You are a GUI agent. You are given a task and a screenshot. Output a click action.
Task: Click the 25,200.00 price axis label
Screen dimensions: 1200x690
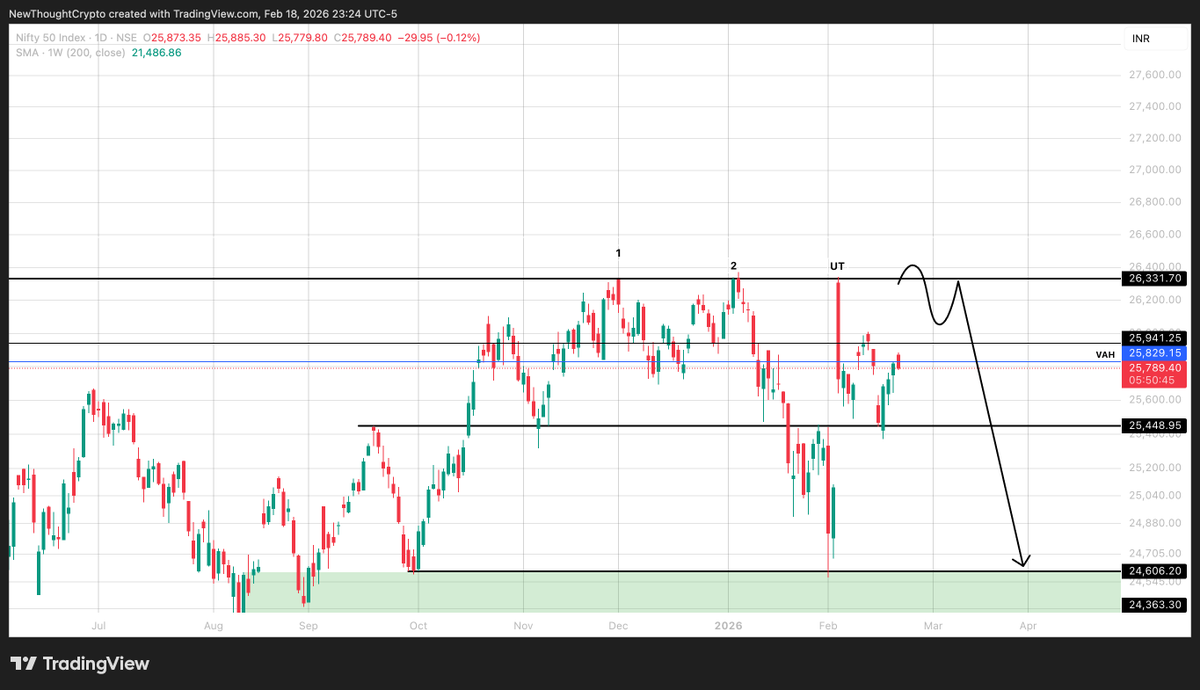1155,467
